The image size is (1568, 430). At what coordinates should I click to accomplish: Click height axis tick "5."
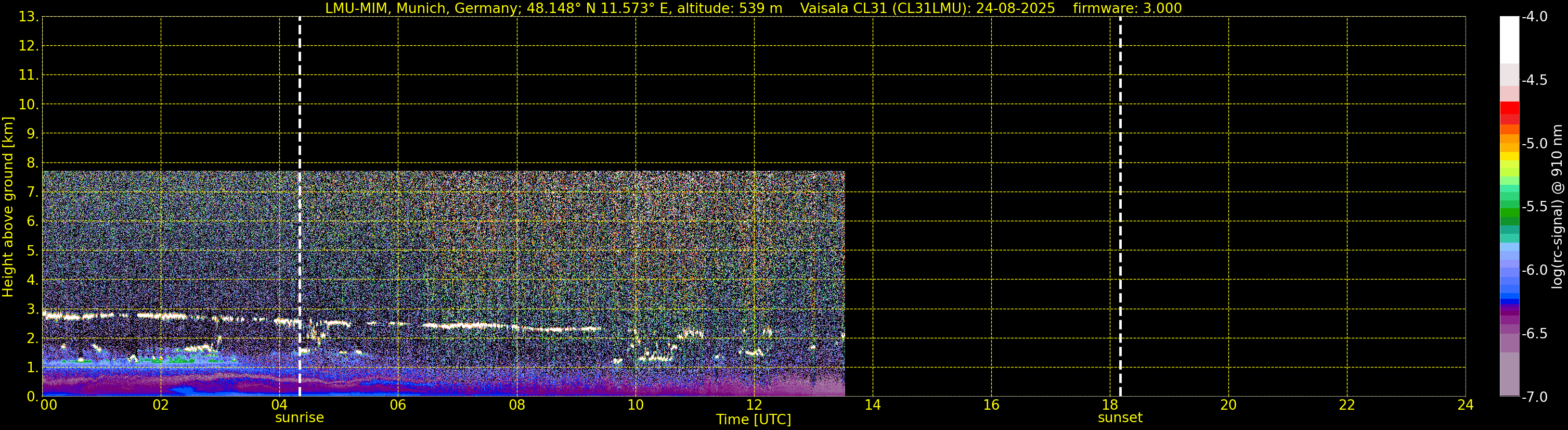pos(33,250)
